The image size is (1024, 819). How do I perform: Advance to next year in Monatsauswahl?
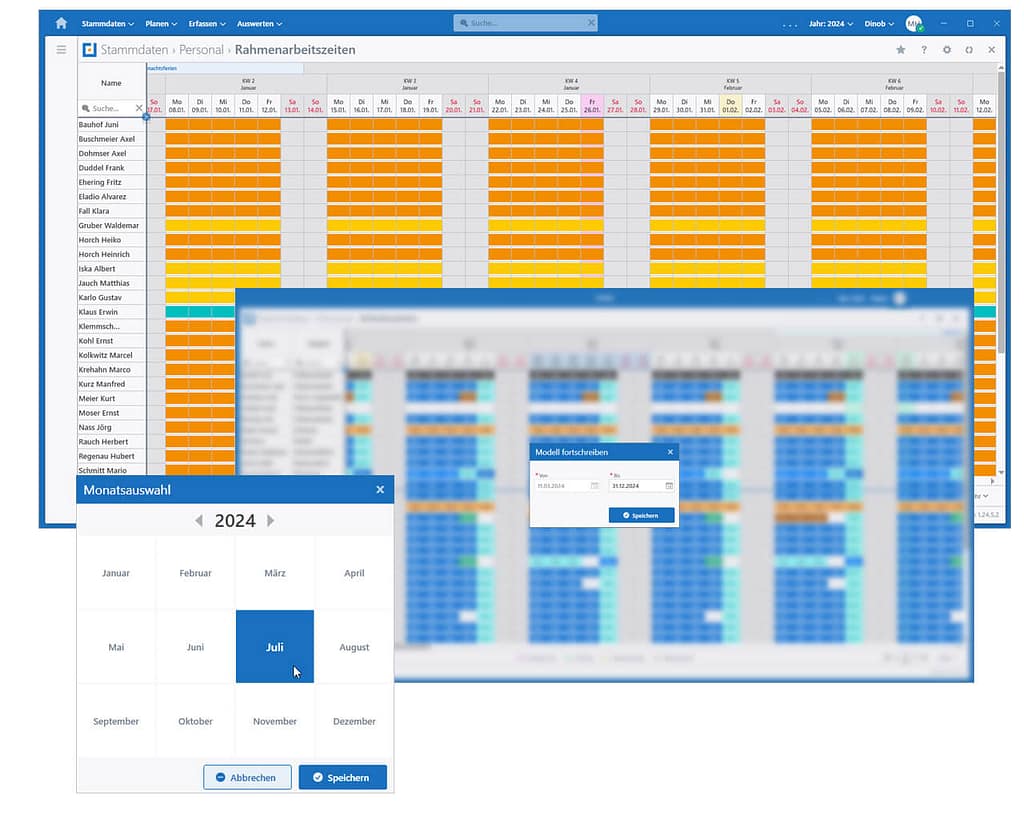(x=270, y=521)
